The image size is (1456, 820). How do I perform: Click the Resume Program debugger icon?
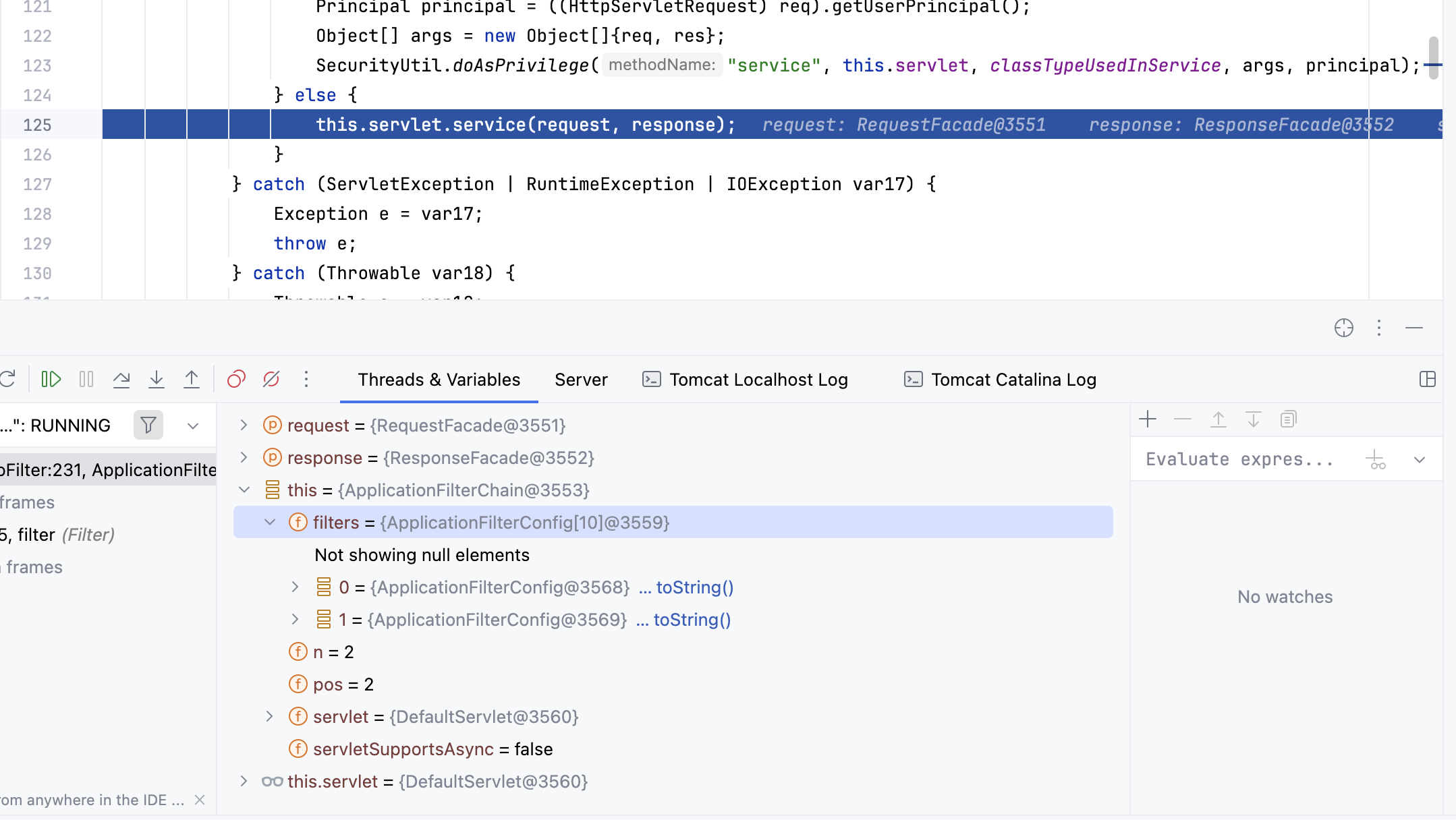point(51,379)
